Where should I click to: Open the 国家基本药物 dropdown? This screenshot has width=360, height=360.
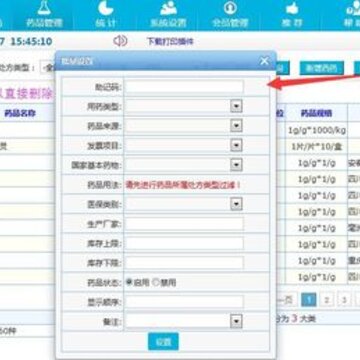point(236,165)
